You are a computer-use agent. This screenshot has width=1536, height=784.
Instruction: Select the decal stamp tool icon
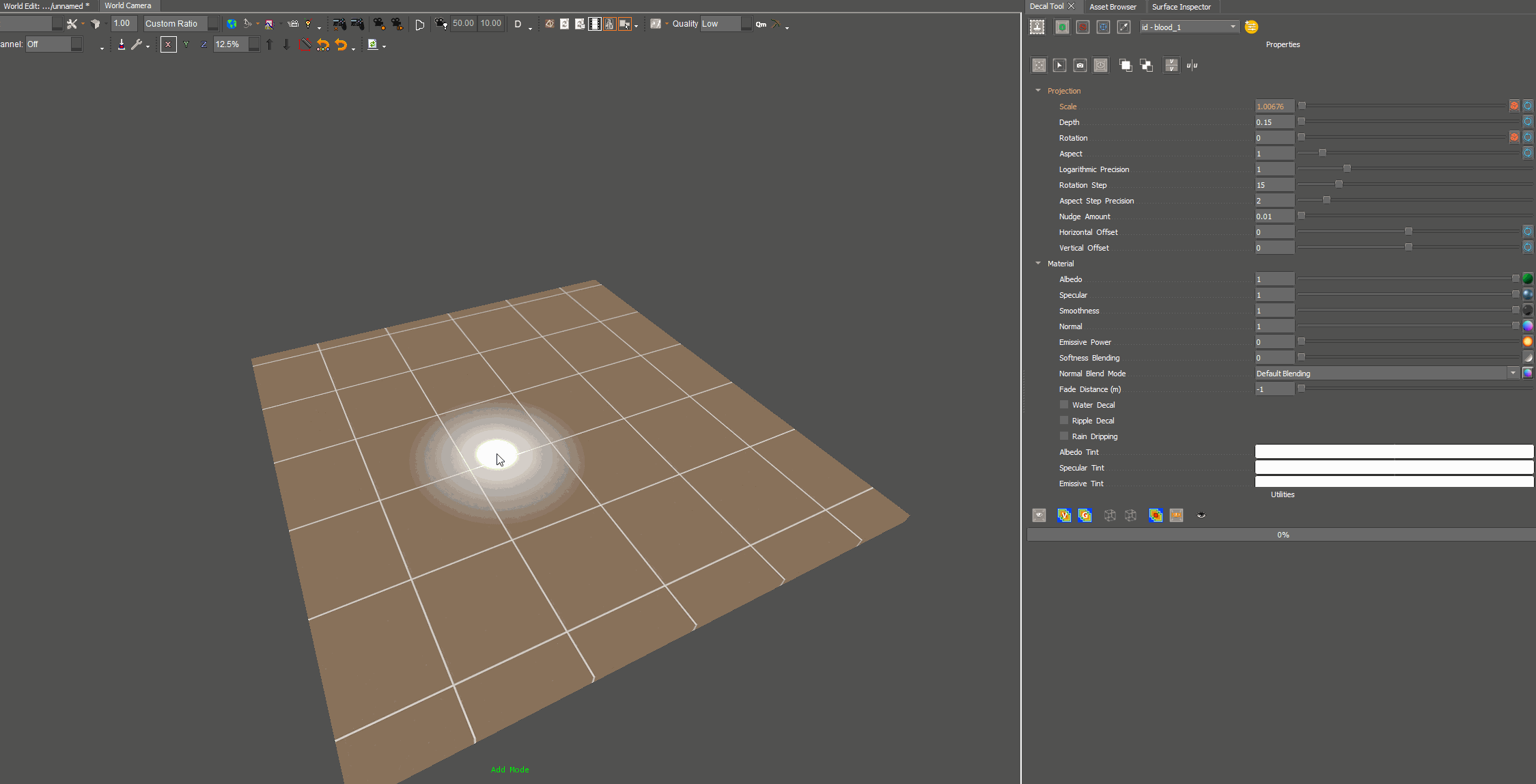[x=1037, y=27]
